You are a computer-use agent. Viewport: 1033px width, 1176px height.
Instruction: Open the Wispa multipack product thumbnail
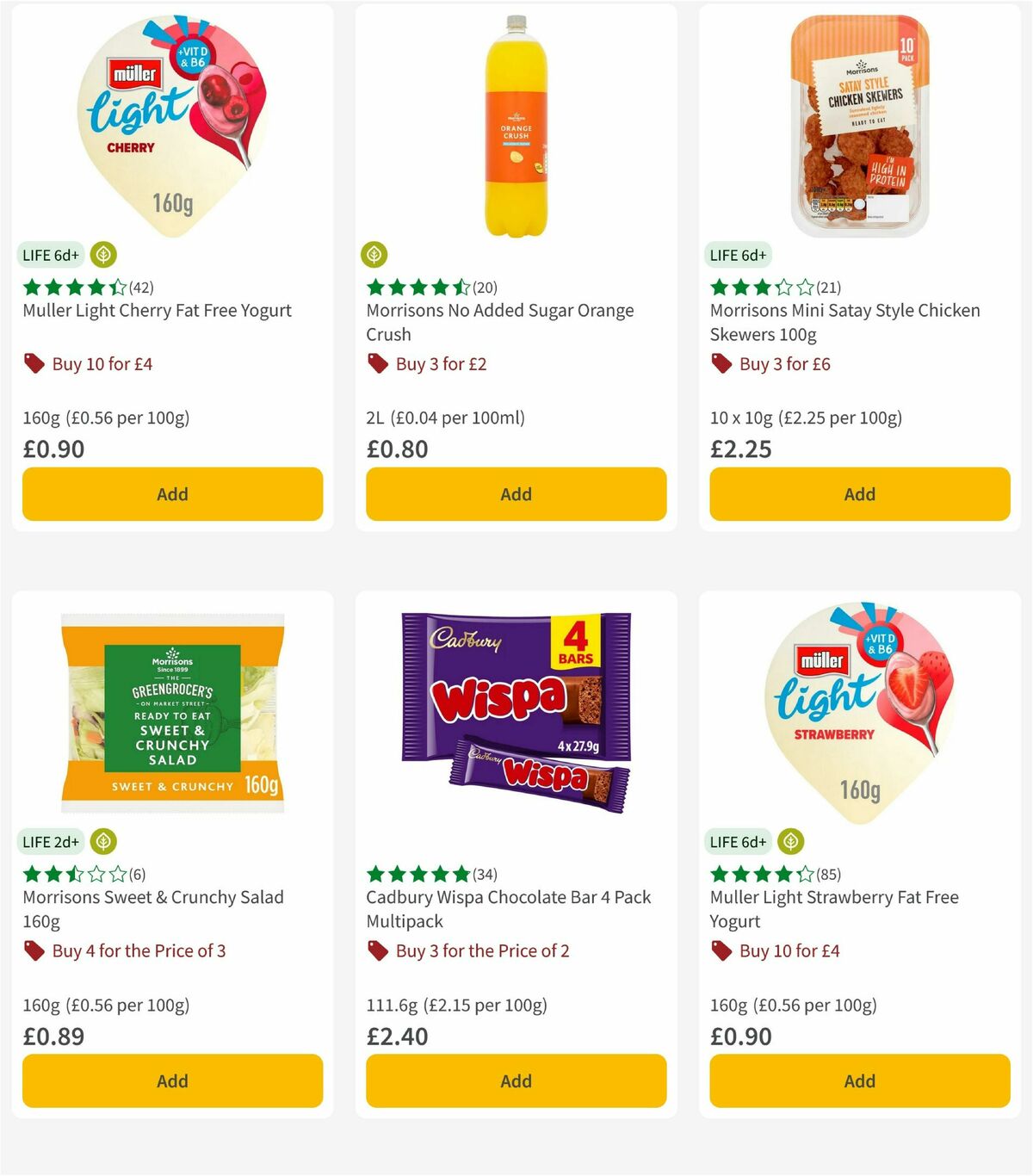(515, 711)
